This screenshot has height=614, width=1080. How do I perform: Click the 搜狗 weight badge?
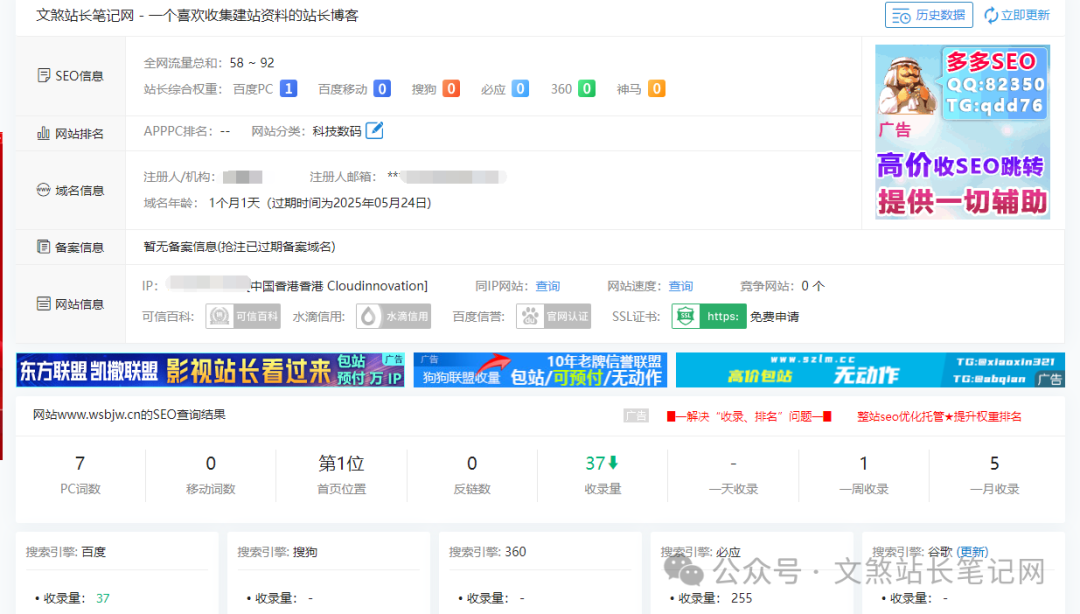coord(451,89)
